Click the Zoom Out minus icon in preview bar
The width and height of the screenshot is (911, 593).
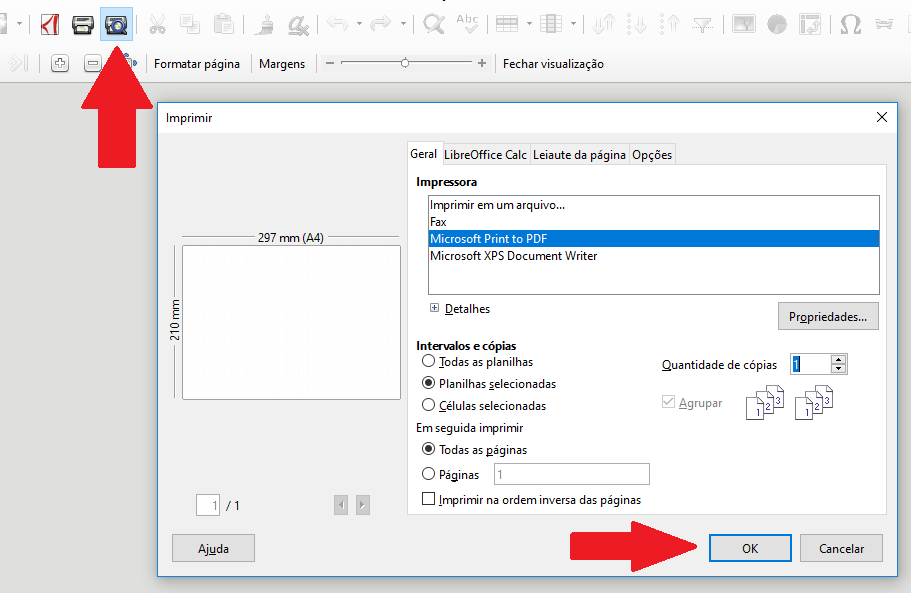pos(92,63)
